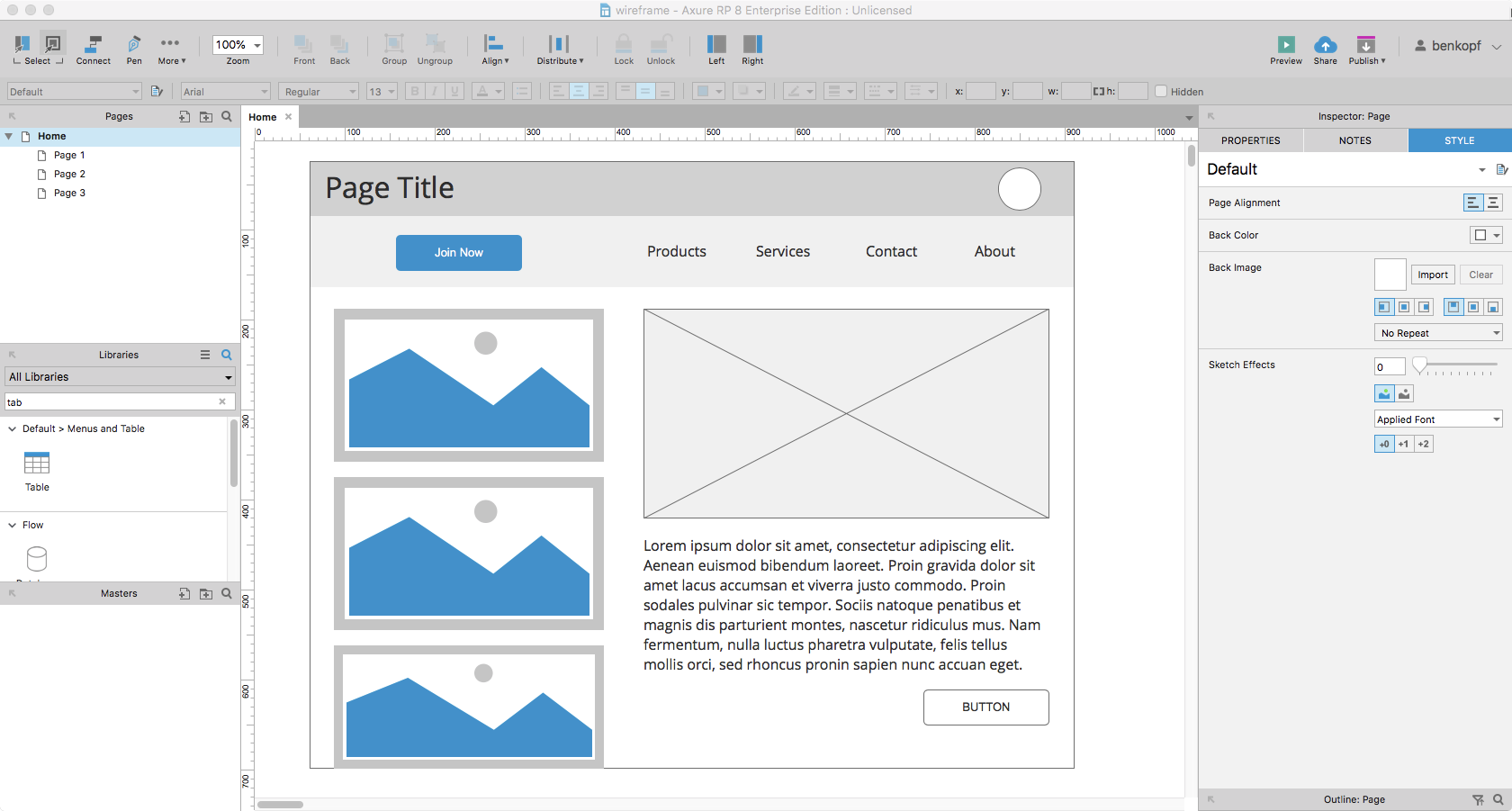Toggle Bold formatting in the style toolbar
This screenshot has width=1512, height=811.
(x=414, y=91)
